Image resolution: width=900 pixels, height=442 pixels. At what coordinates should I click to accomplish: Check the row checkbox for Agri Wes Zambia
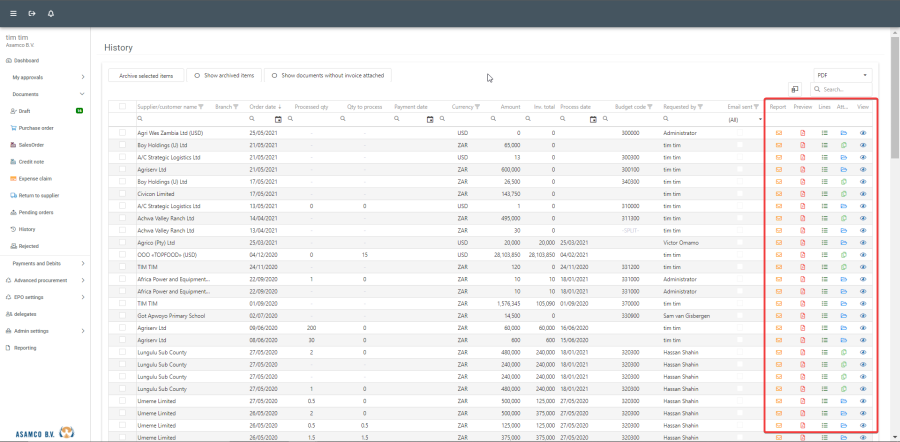(123, 133)
